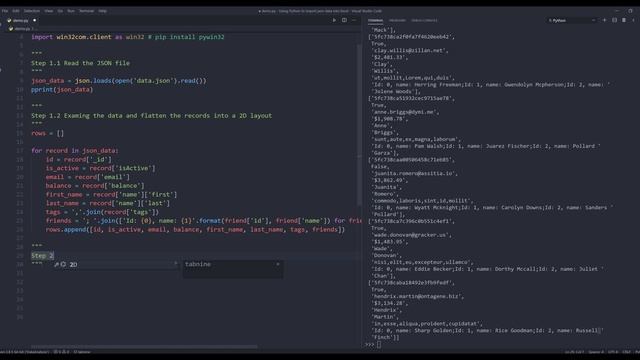Screen dimensions: 640x360
Task: Click 'hendrix.martin@ontagene.biz' in terminal output
Action: pyautogui.click(x=417, y=296)
